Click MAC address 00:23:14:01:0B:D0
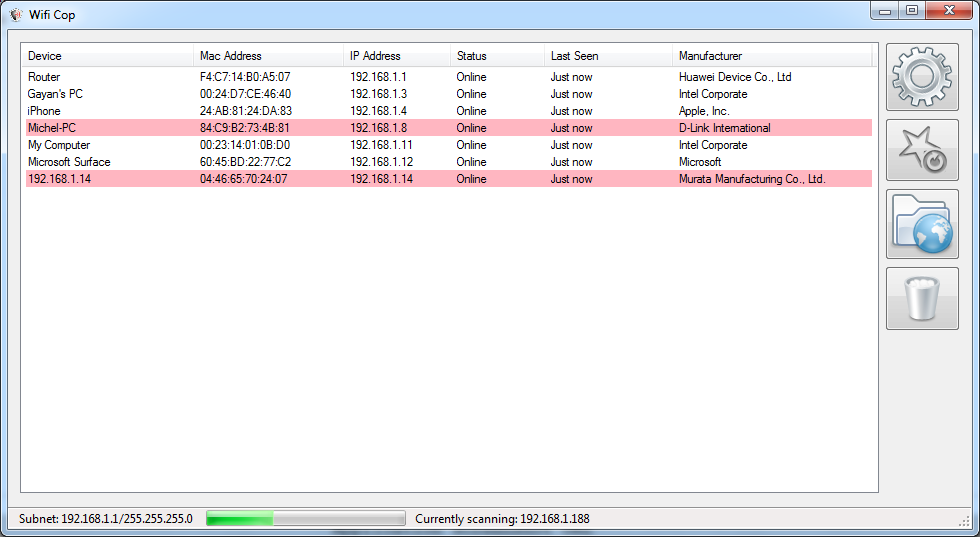Screen dimensions: 980x537 (x=244, y=144)
